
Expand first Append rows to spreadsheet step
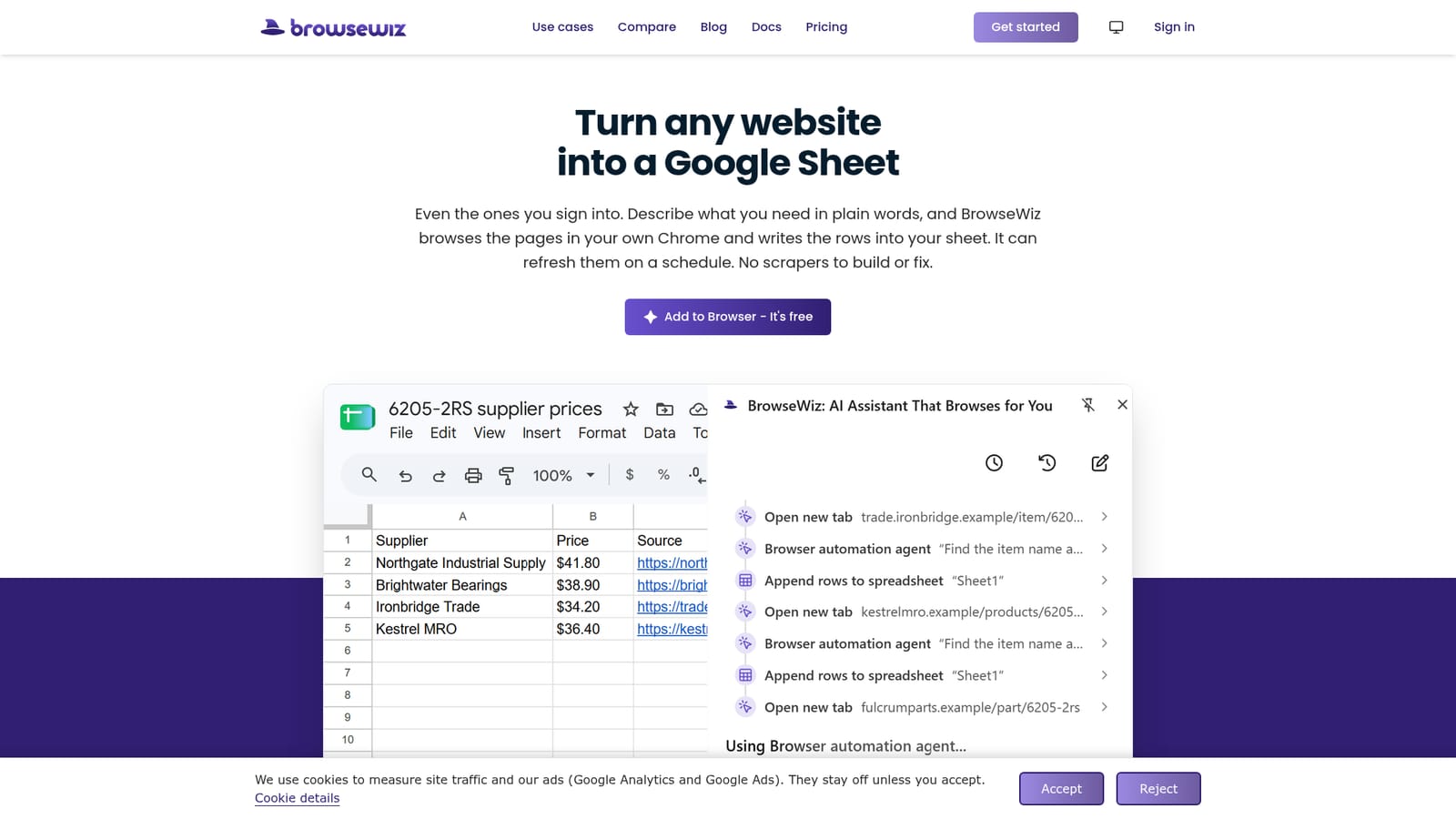tap(1104, 581)
